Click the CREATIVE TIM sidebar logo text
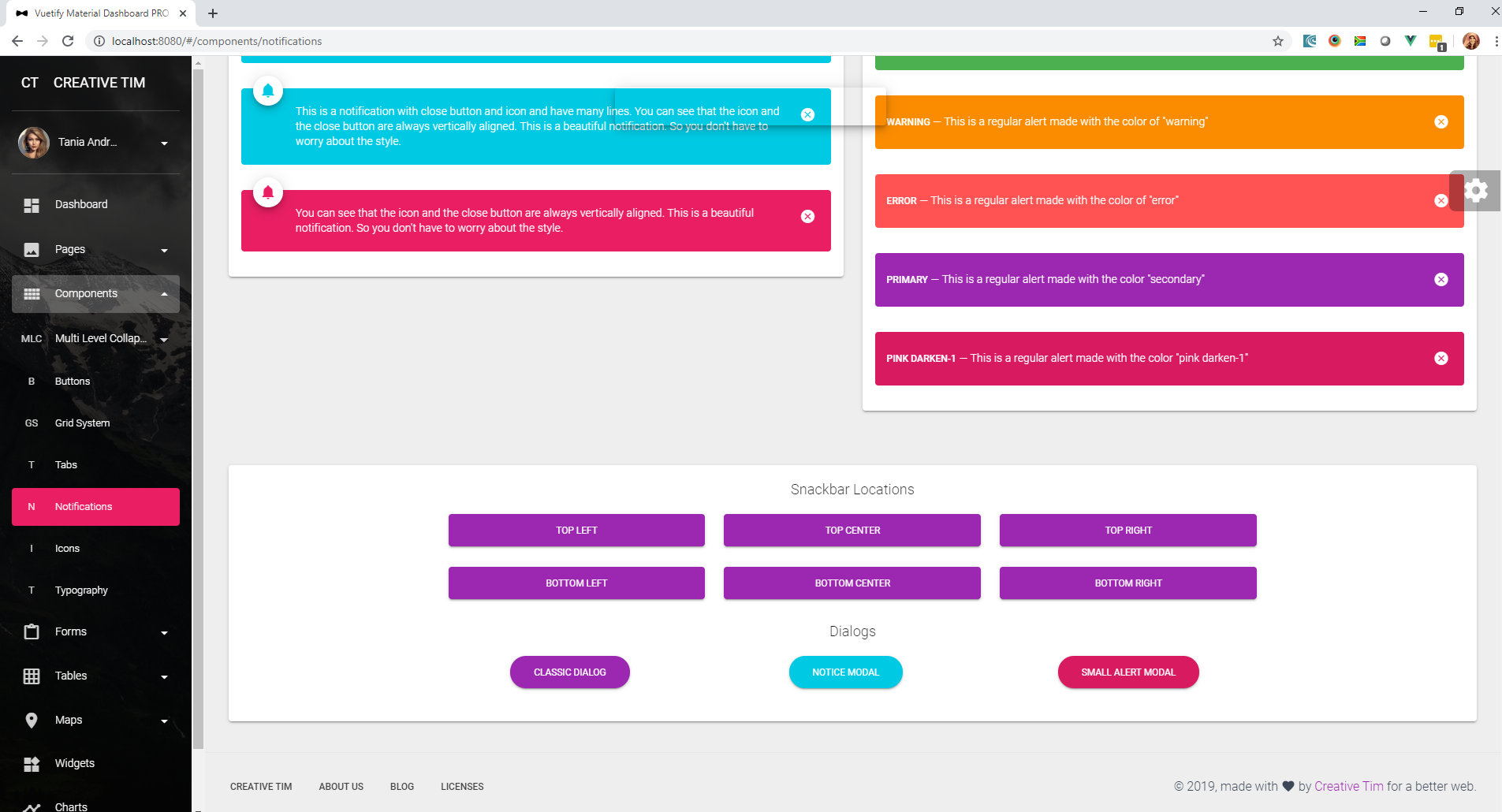This screenshot has width=1502, height=812. pos(99,83)
